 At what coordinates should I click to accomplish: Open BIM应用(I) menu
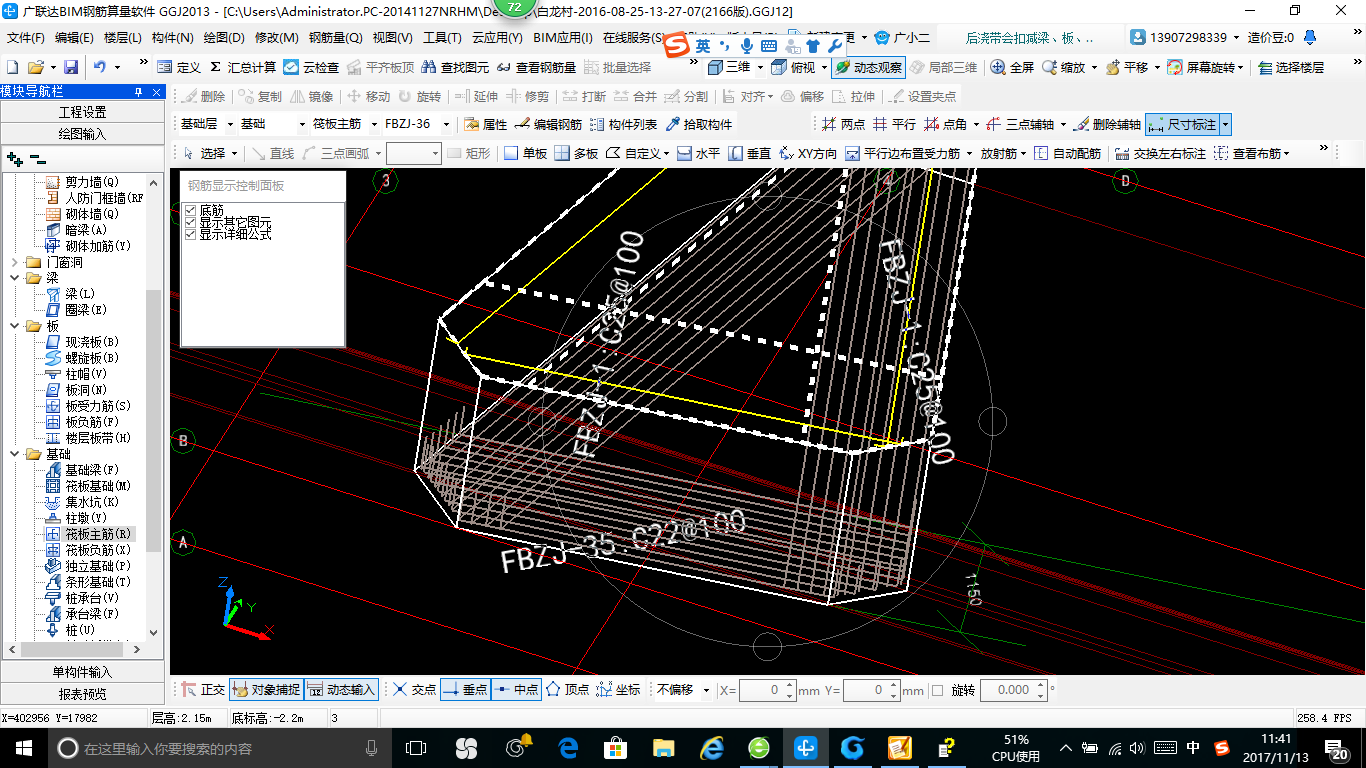point(563,38)
